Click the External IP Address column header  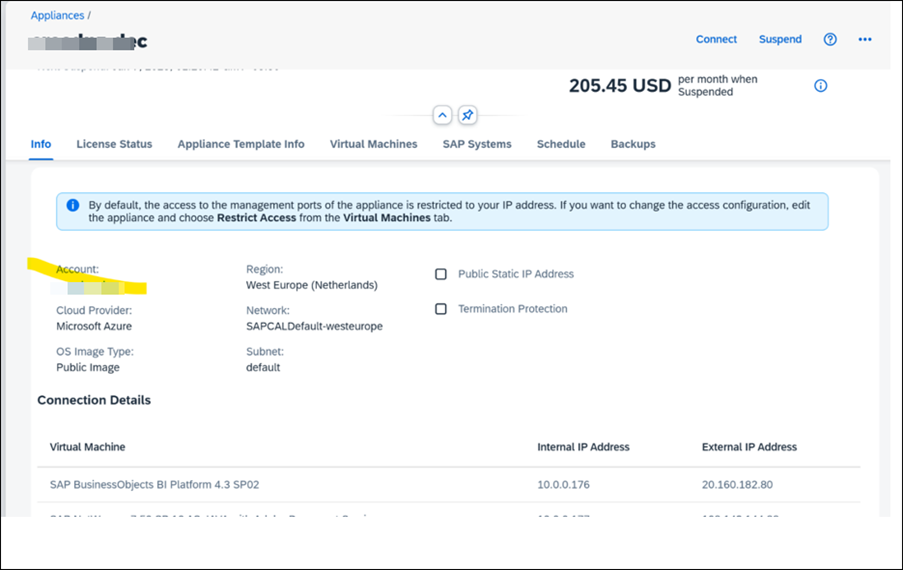(749, 447)
